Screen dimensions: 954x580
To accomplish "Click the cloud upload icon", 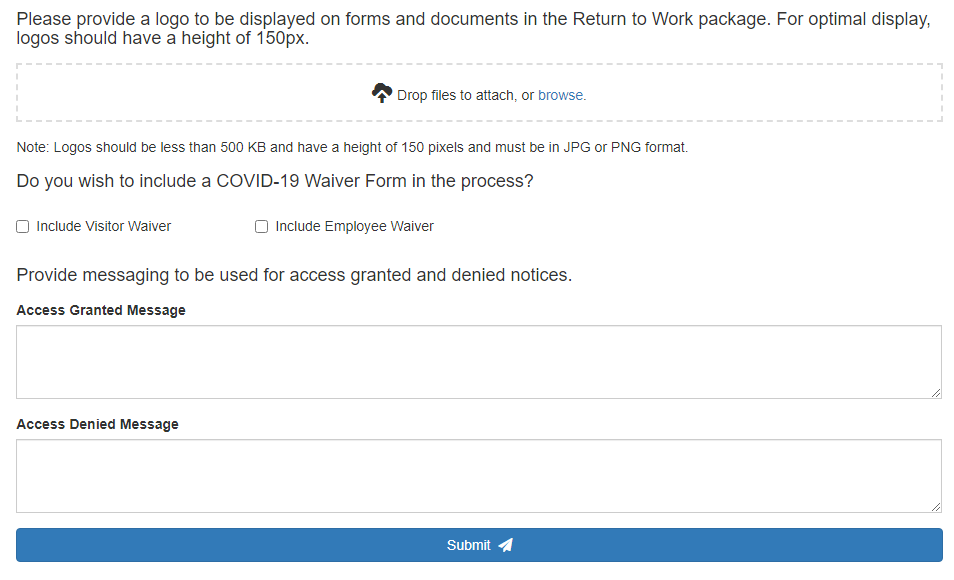I will coord(382,94).
